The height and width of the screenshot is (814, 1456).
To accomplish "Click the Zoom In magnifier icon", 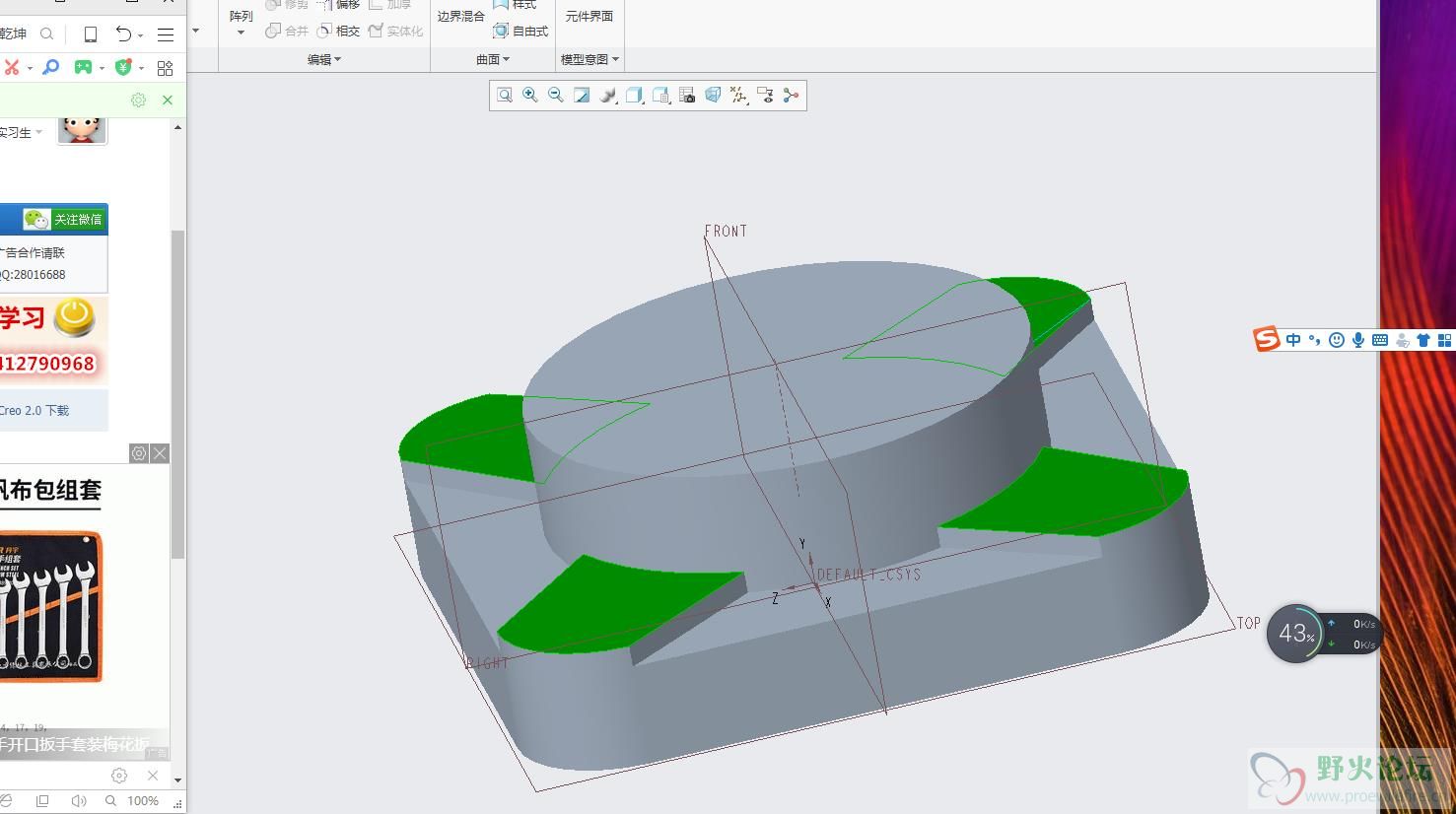I will [x=530, y=96].
